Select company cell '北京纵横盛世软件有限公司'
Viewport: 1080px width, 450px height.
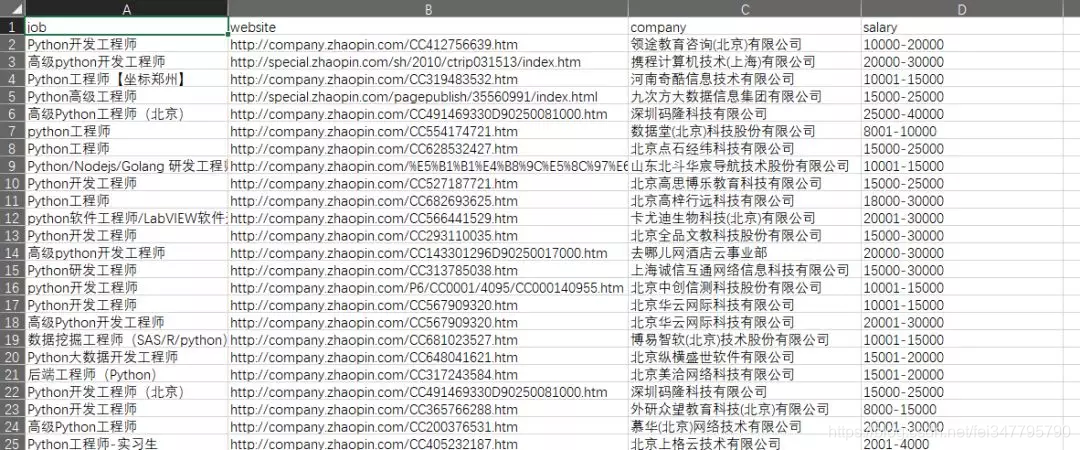(x=745, y=357)
